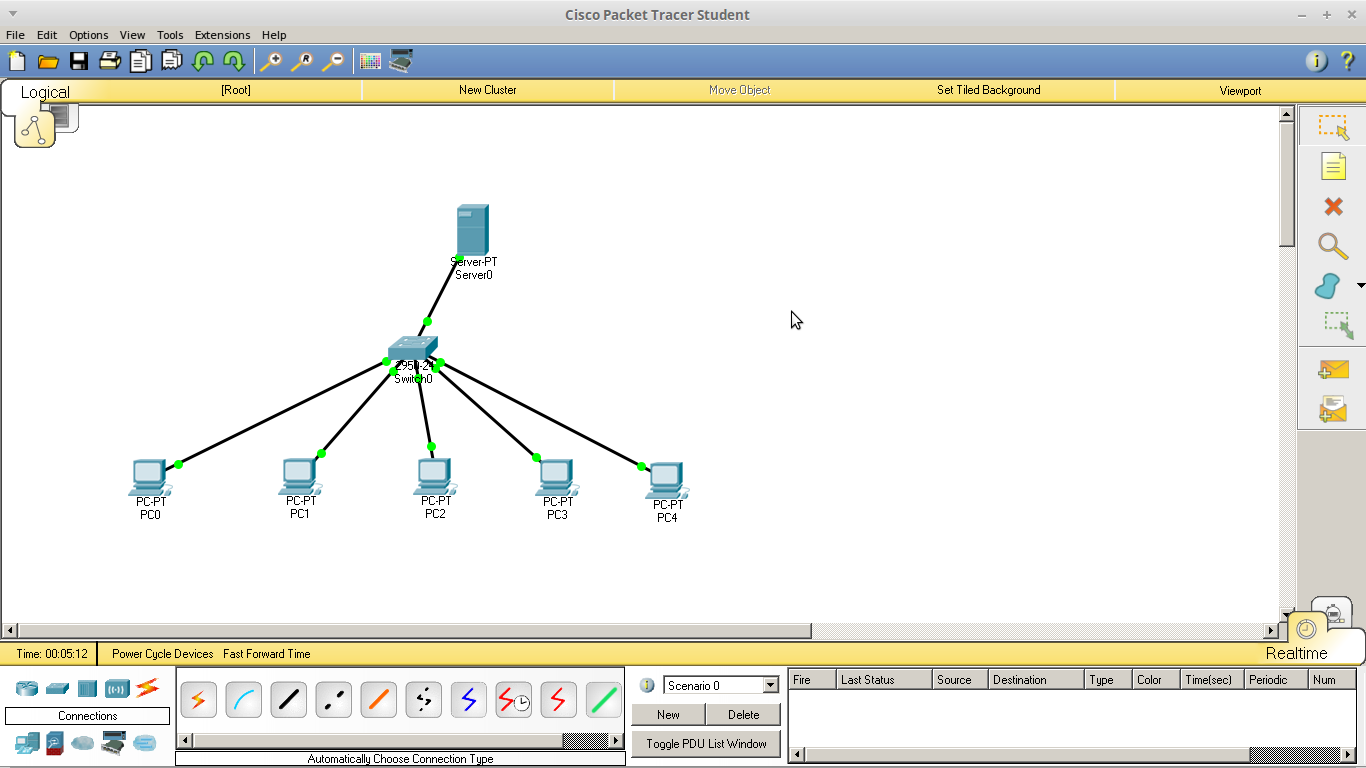The image size is (1366, 768).
Task: Expand the shape tool dropdown arrow
Action: click(x=1360, y=286)
